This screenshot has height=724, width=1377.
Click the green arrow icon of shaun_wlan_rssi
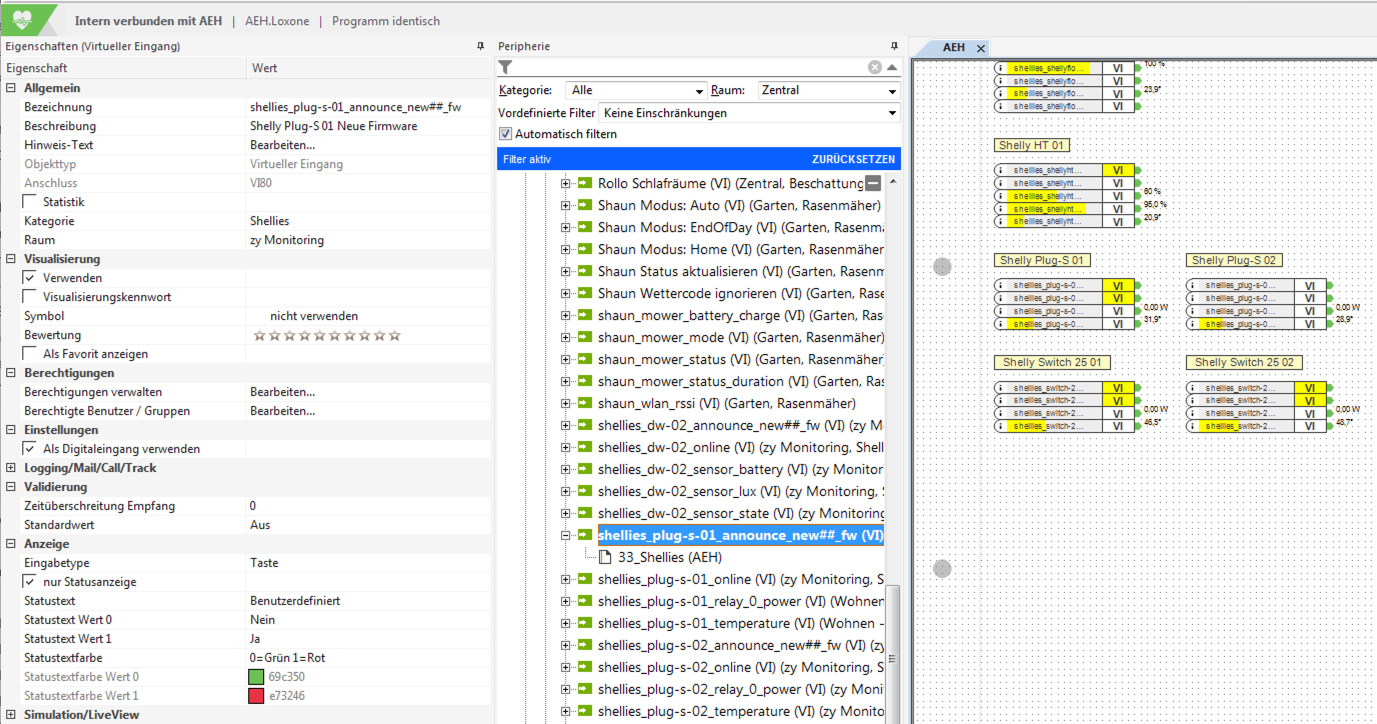(585, 404)
